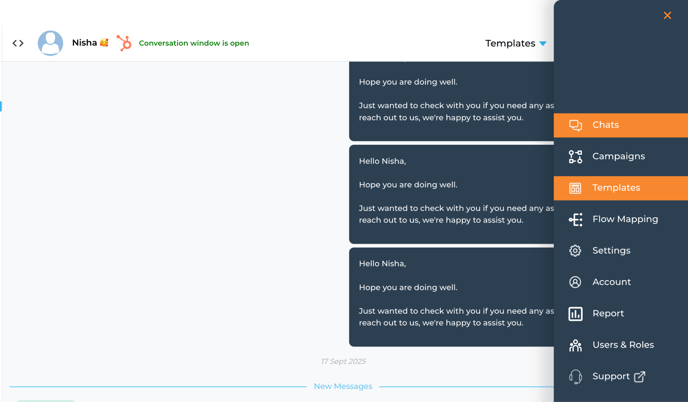Viewport: 688px width, 402px height.
Task: Toggle the code brackets panel icon
Action: coord(18,43)
